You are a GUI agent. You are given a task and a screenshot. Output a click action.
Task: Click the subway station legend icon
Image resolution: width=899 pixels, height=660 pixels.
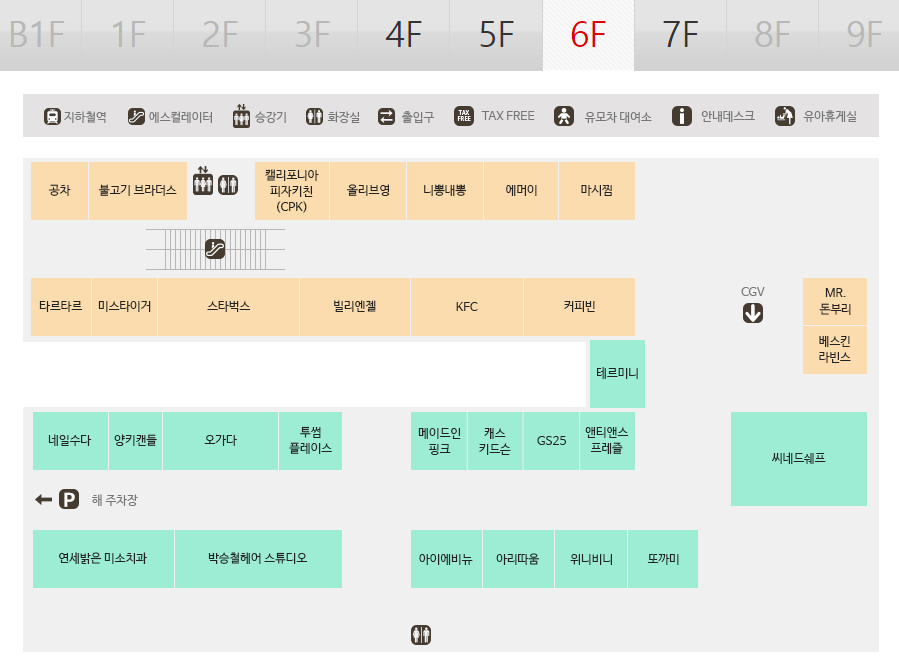tap(52, 116)
